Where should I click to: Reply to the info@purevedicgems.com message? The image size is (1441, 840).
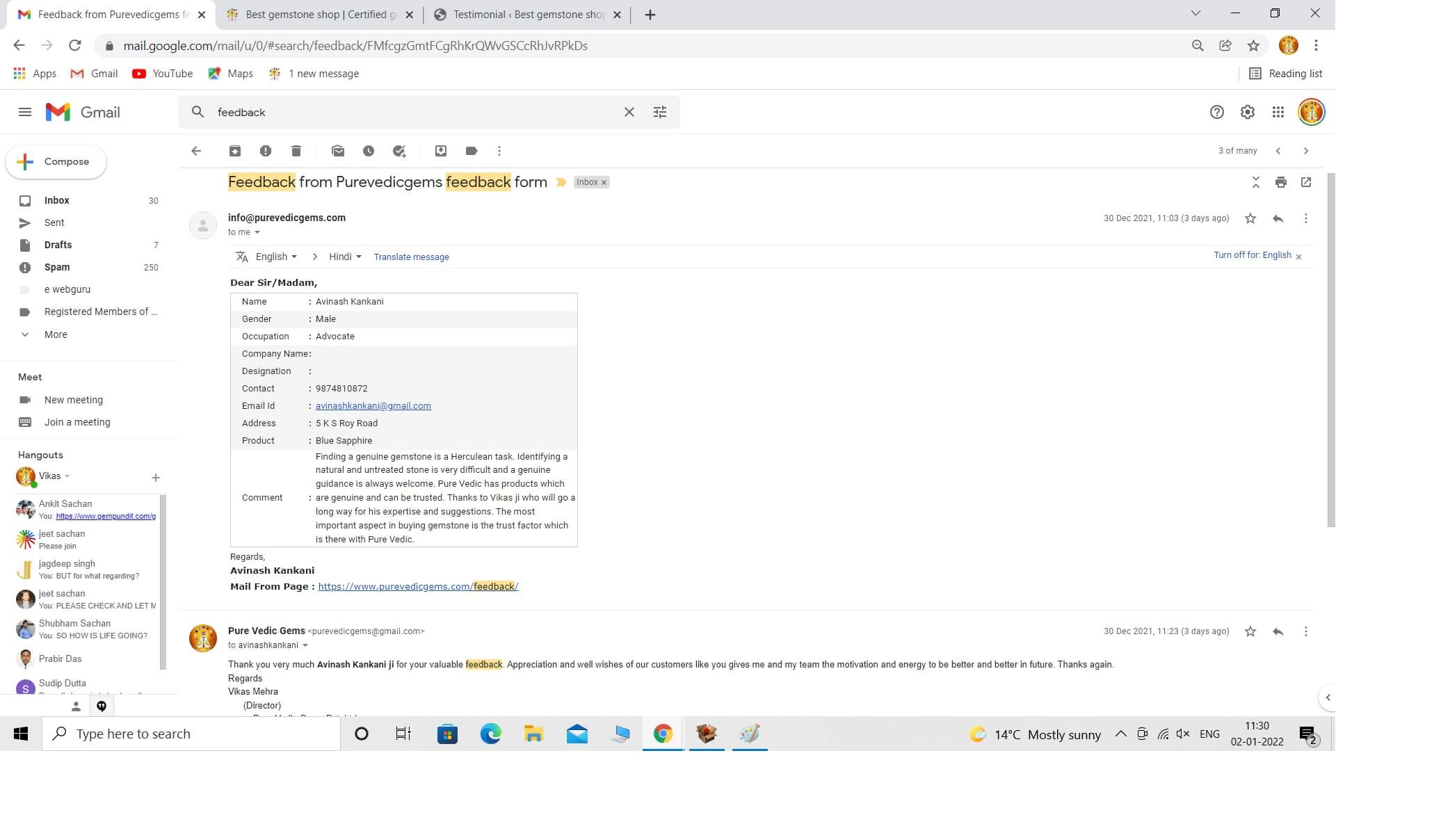(x=1278, y=218)
